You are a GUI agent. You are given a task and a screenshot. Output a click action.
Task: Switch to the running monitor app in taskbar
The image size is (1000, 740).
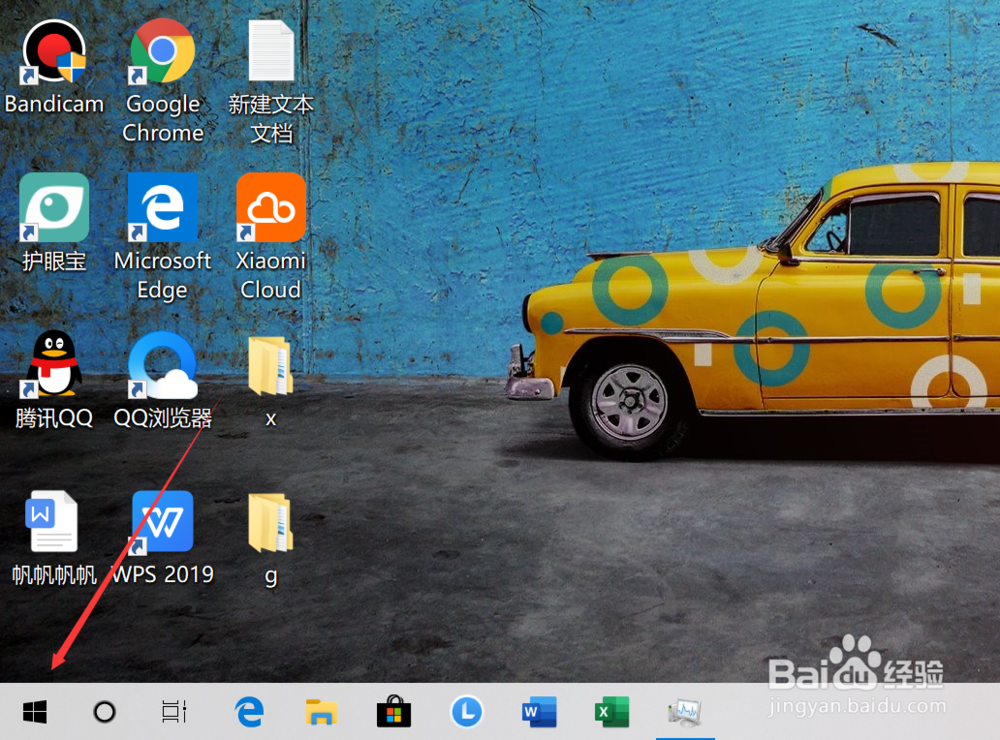685,712
